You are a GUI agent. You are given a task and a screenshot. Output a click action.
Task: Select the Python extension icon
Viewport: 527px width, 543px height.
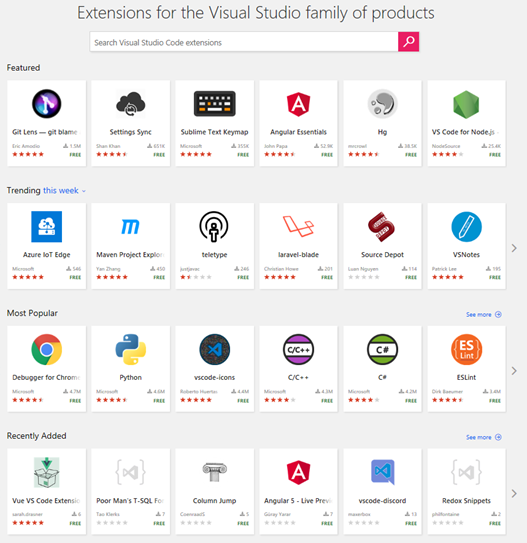click(x=131, y=349)
